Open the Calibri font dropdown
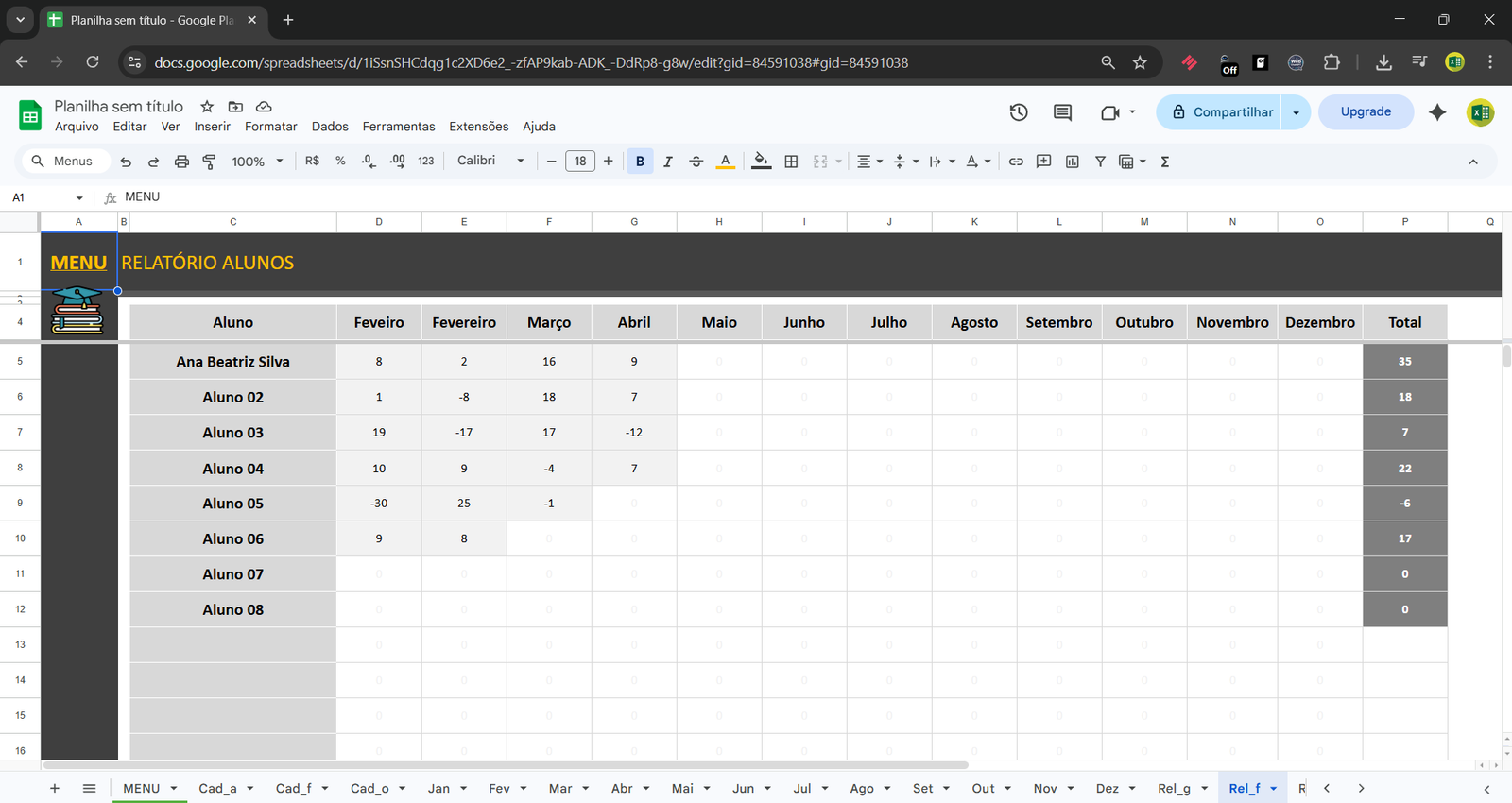The height and width of the screenshot is (803, 1512). coord(490,161)
